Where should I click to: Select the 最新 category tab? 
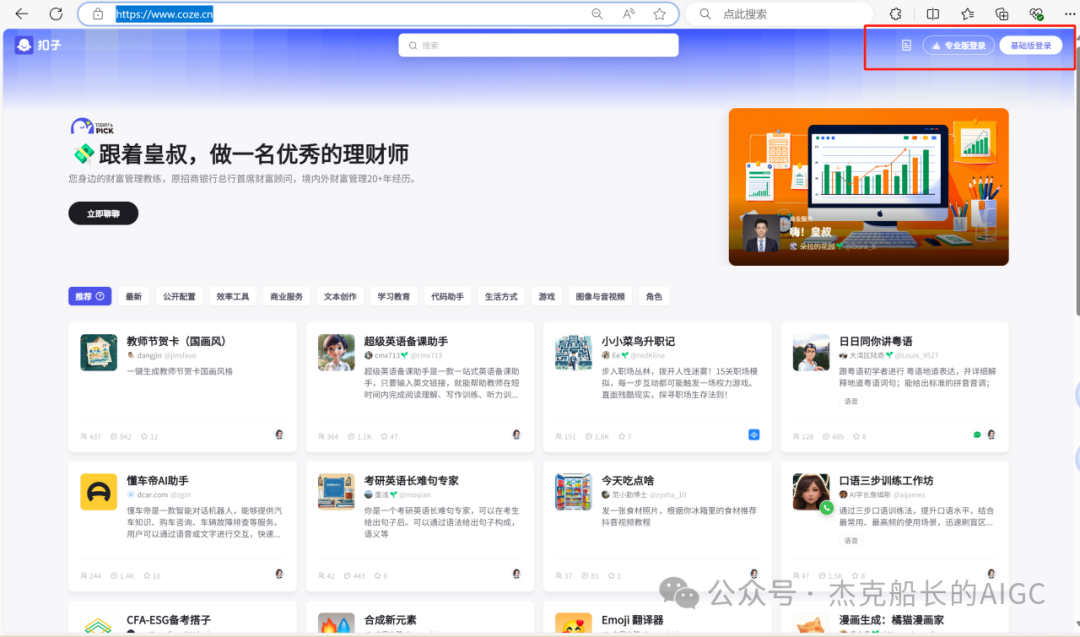pyautogui.click(x=134, y=296)
